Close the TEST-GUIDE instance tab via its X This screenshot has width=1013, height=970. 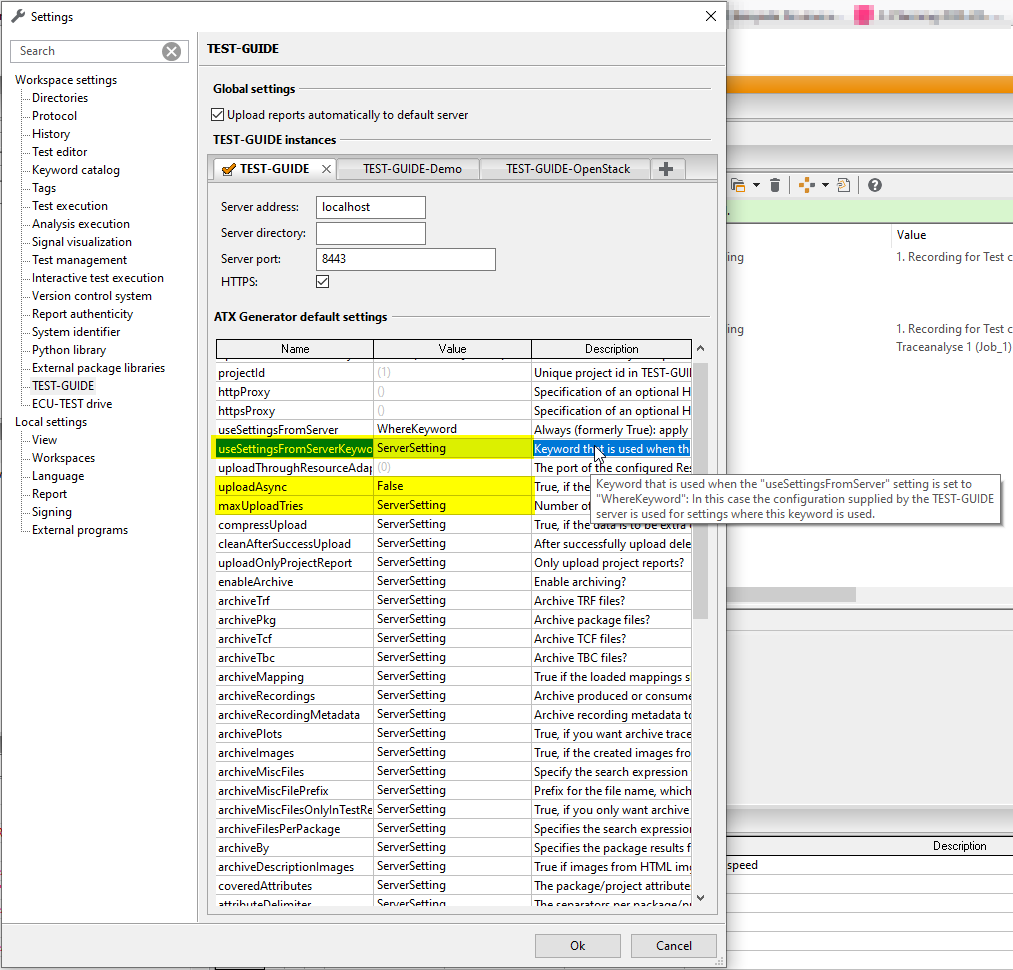325,168
